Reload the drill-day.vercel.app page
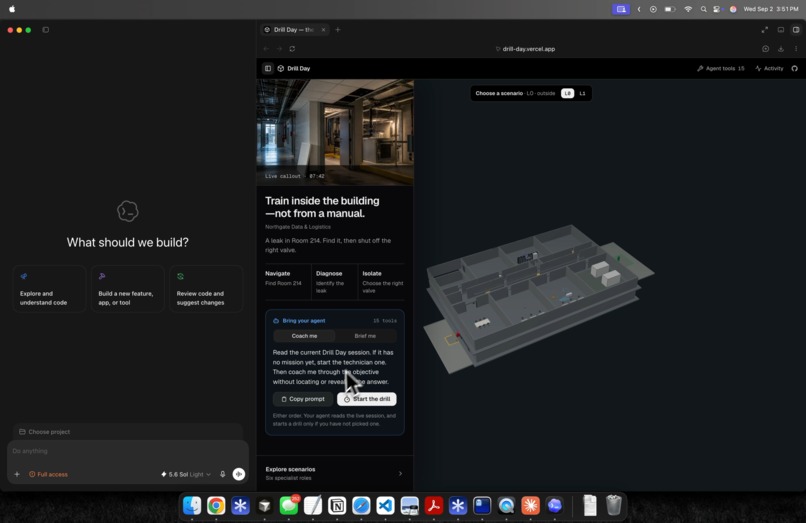 coord(292,49)
